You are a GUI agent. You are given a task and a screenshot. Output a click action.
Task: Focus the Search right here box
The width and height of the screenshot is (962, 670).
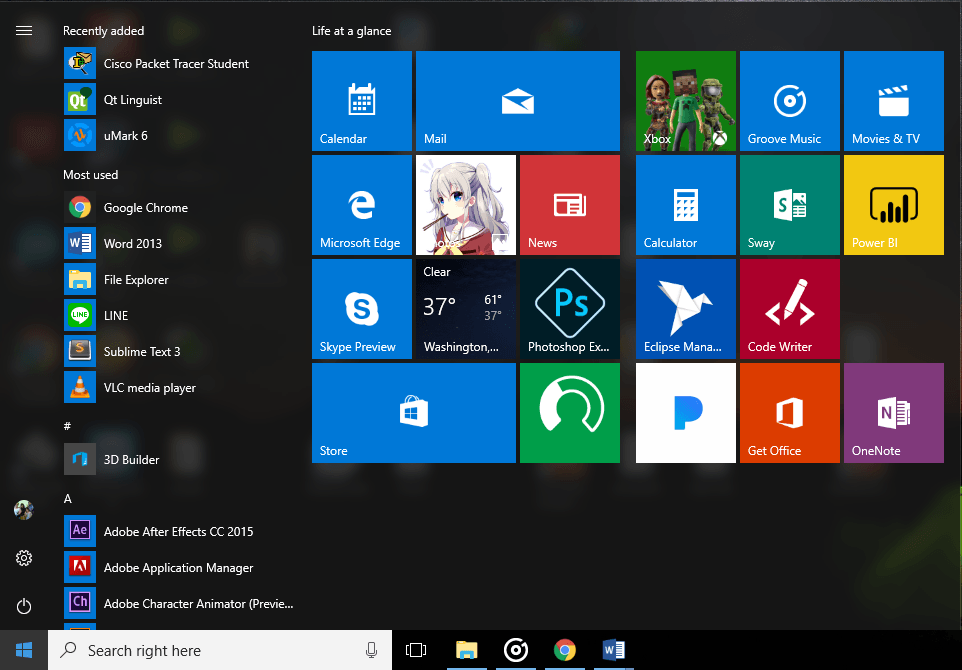pyautogui.click(x=220, y=650)
